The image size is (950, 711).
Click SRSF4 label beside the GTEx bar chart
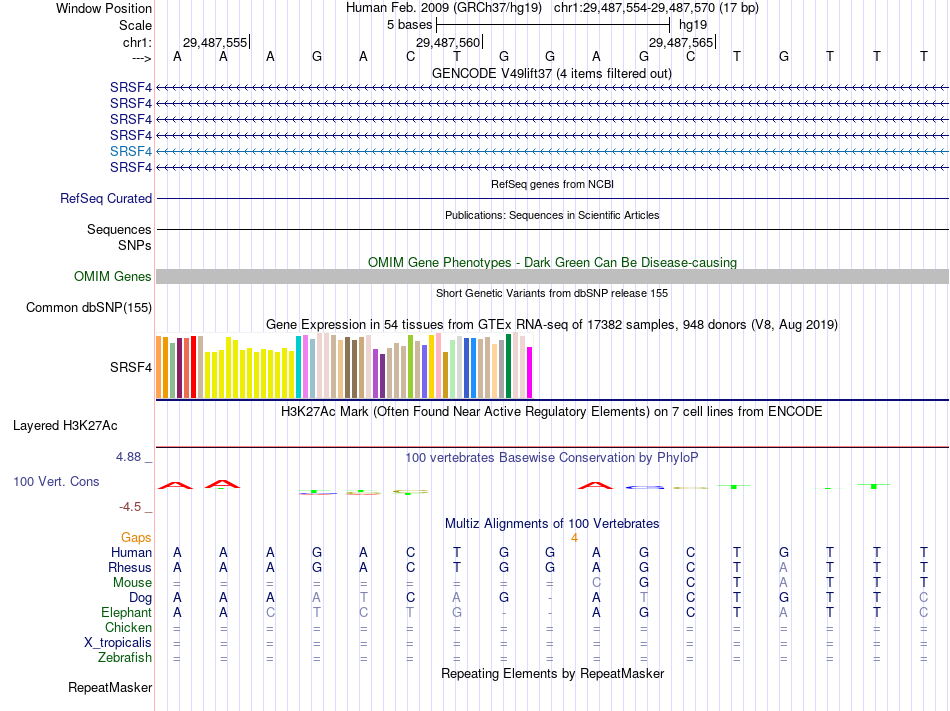(130, 367)
